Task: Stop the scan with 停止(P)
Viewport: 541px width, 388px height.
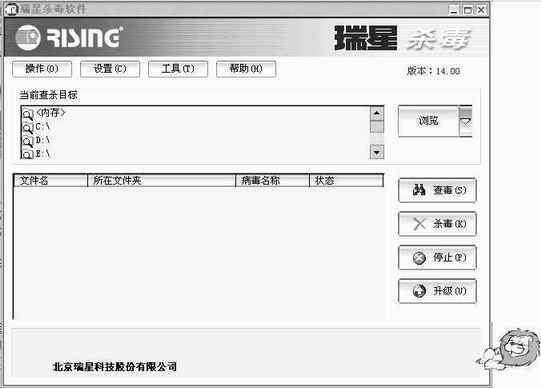Action: point(437,257)
